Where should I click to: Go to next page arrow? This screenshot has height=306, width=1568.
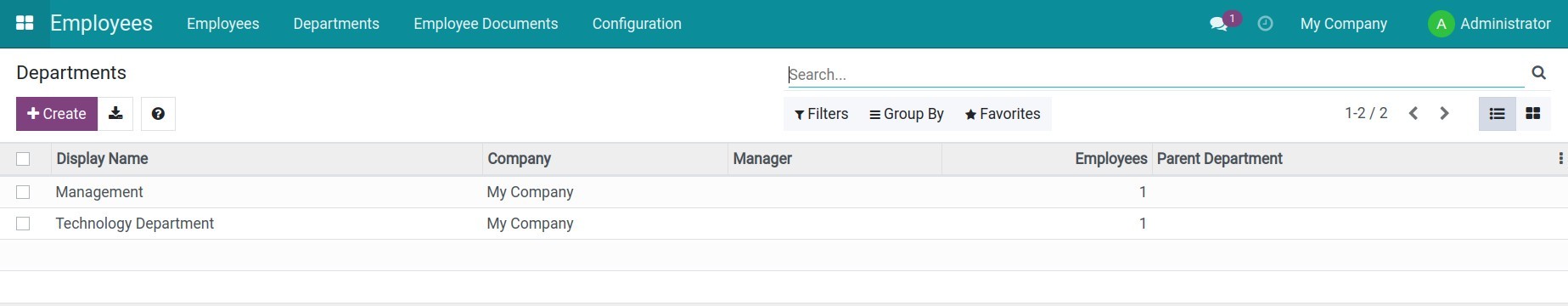[1444, 113]
